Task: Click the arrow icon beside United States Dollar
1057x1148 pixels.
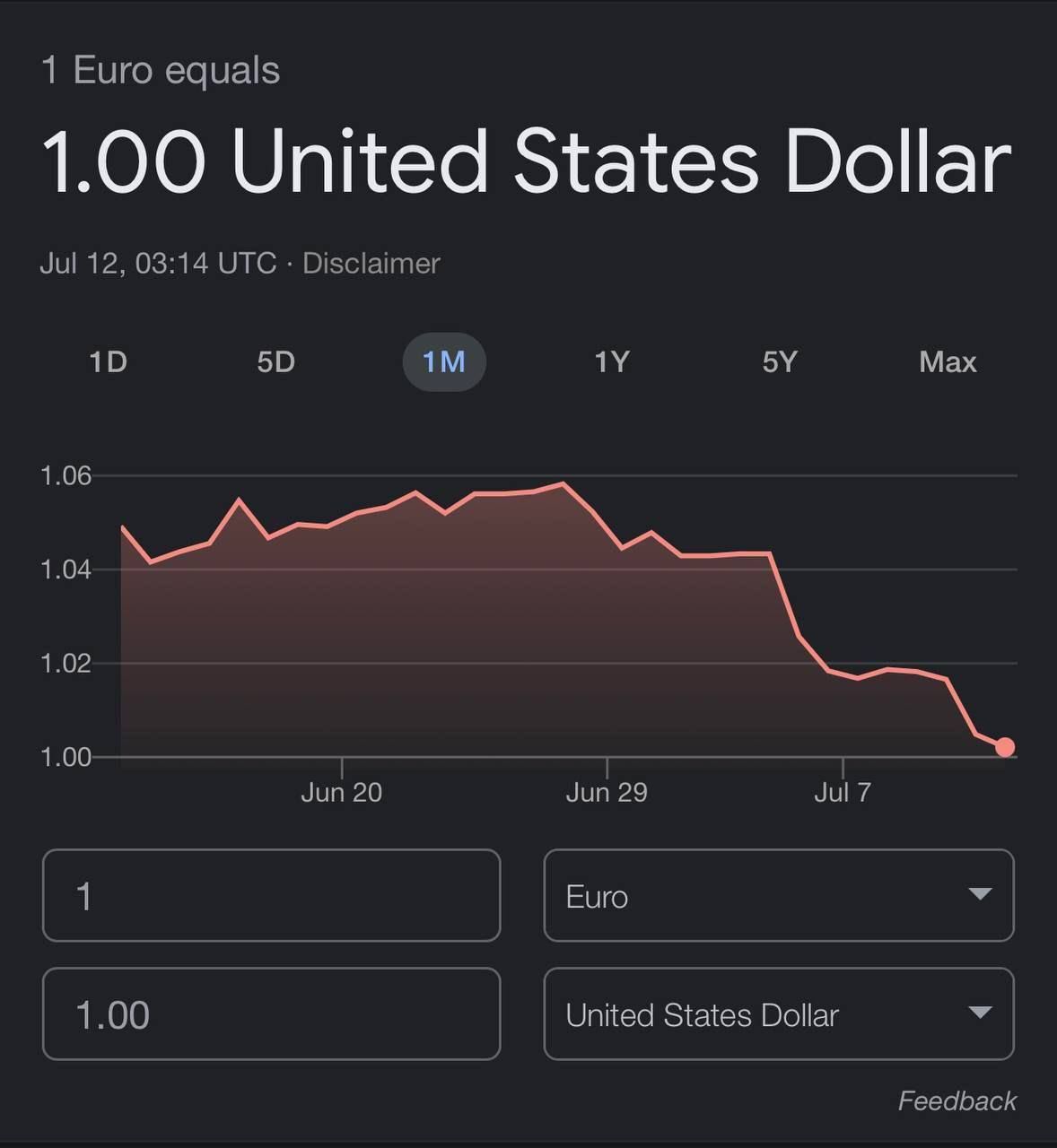Action: [x=980, y=1013]
